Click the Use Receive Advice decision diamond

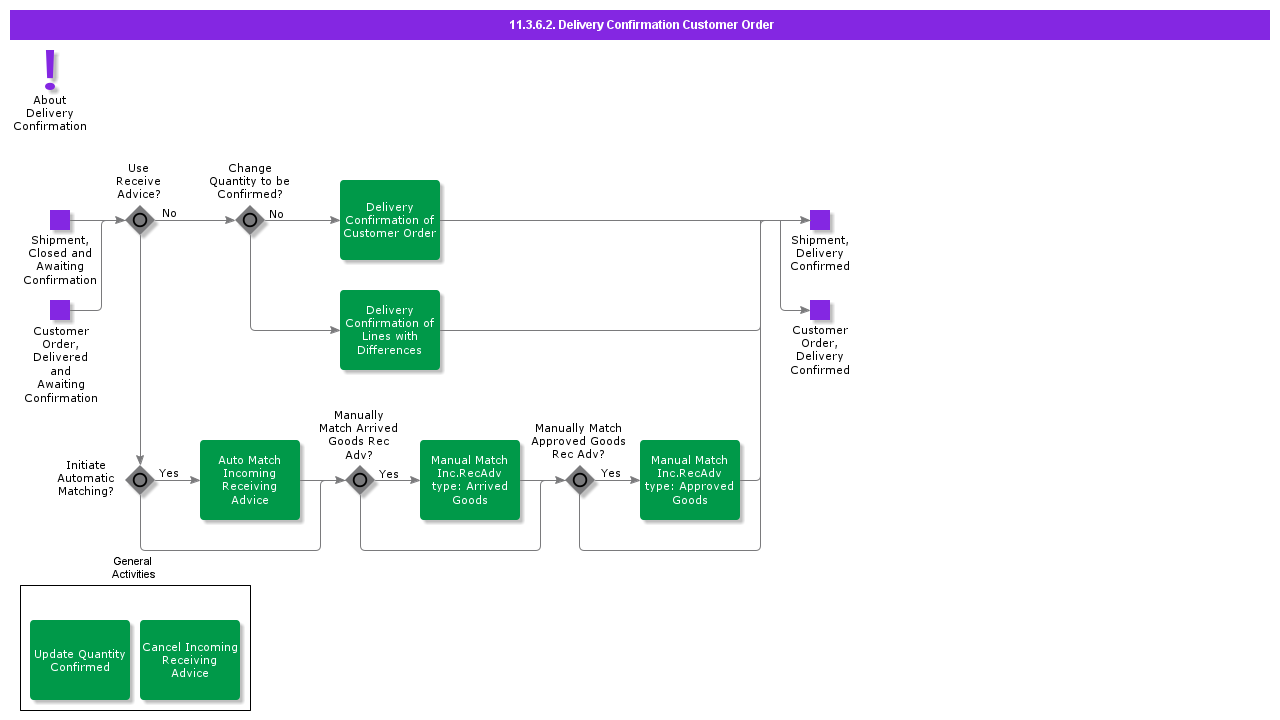coord(140,220)
